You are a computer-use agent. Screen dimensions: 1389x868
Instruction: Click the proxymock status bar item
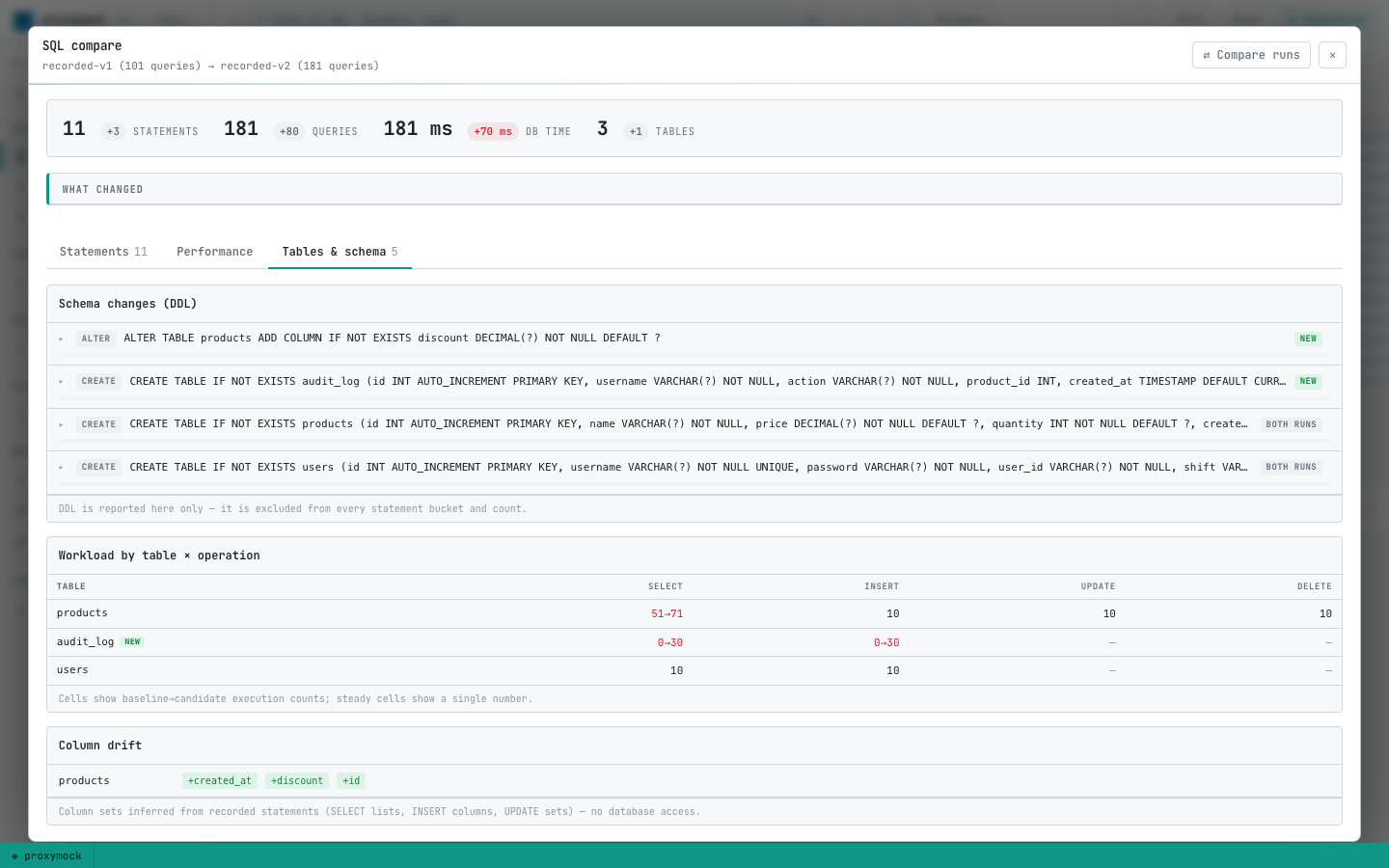[x=46, y=856]
